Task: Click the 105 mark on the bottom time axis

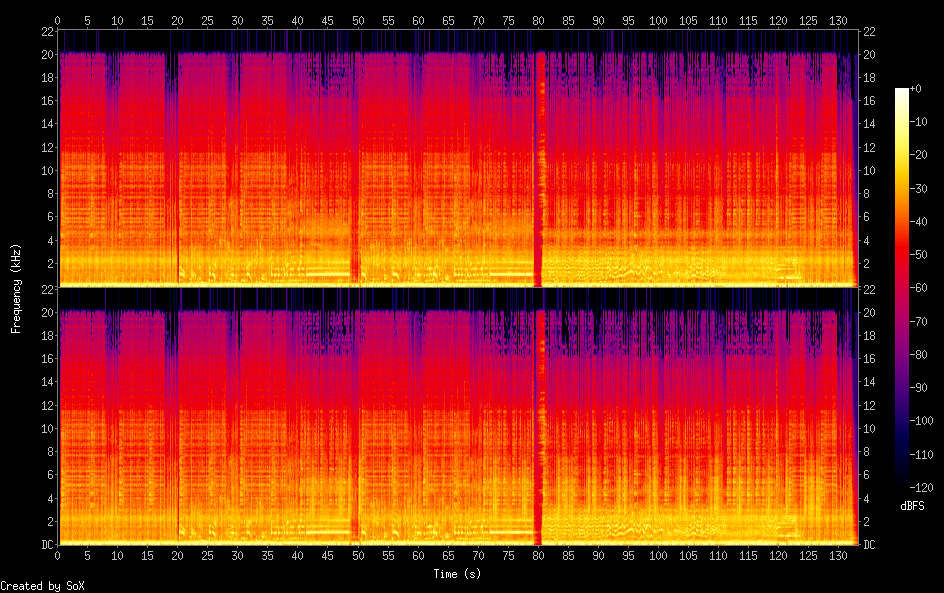Action: (688, 555)
